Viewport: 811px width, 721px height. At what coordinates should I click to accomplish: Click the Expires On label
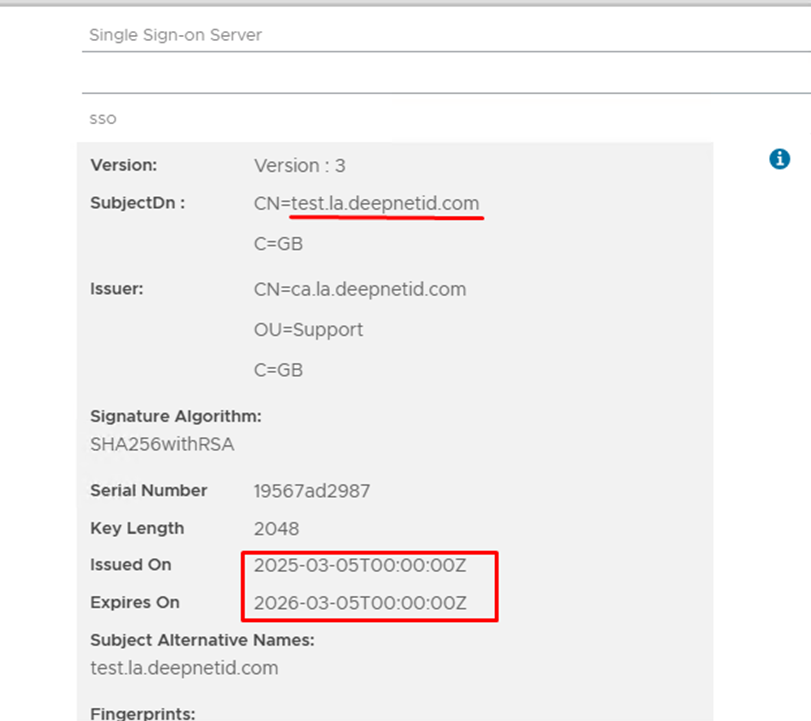point(134,603)
